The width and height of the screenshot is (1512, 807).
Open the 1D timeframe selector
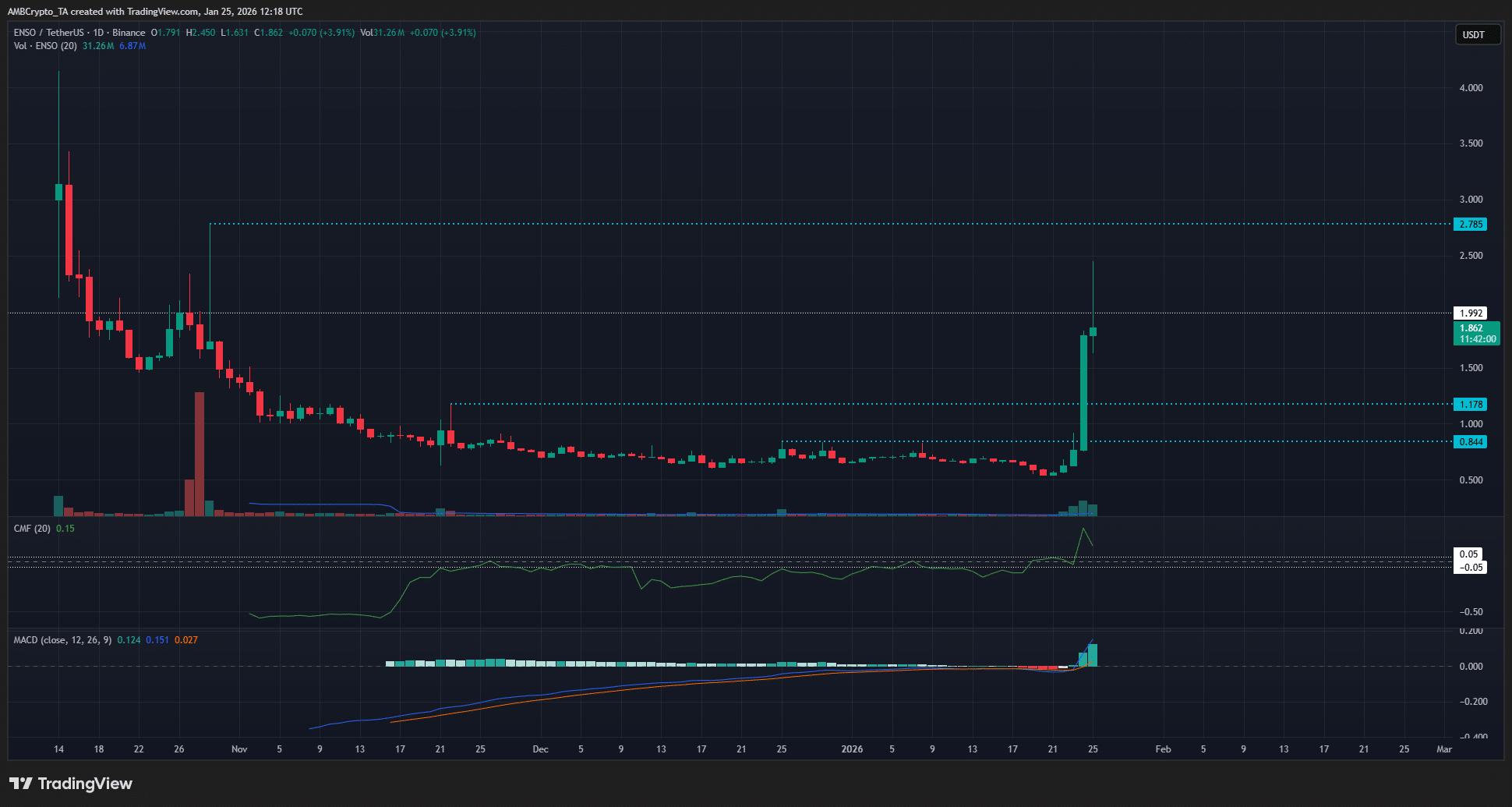tap(97, 33)
